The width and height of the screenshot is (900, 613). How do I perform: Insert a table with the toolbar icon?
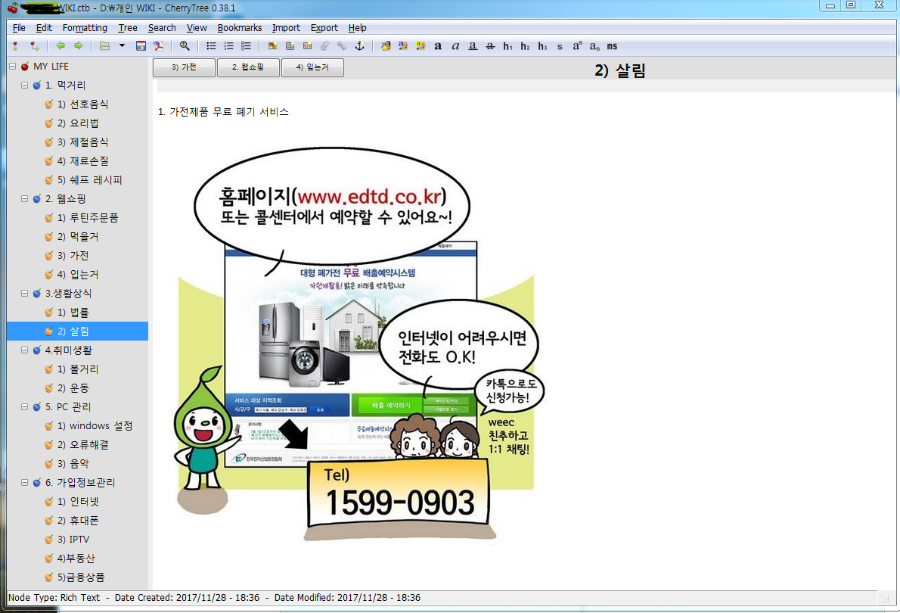pyautogui.click(x=290, y=46)
